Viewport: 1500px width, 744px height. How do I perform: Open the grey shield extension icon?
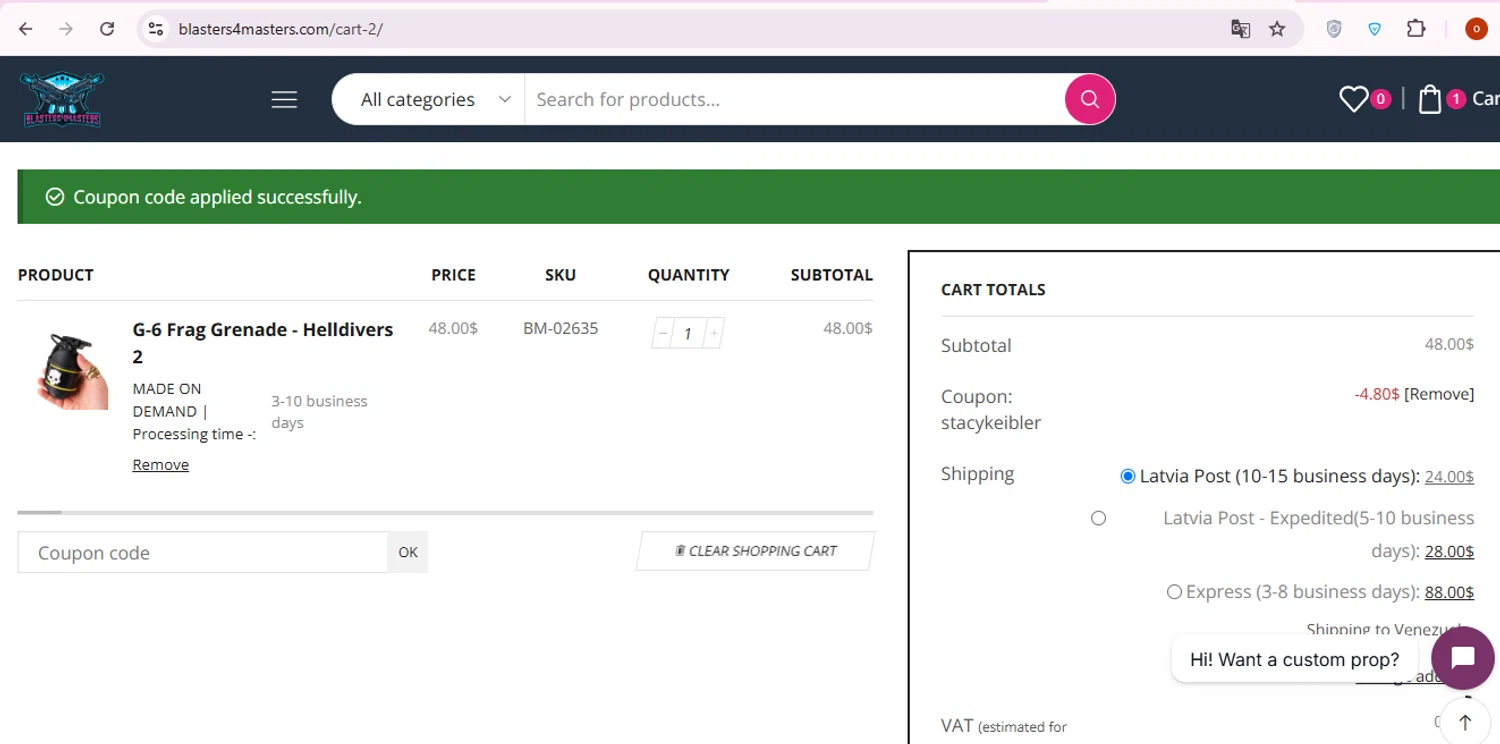(1334, 29)
